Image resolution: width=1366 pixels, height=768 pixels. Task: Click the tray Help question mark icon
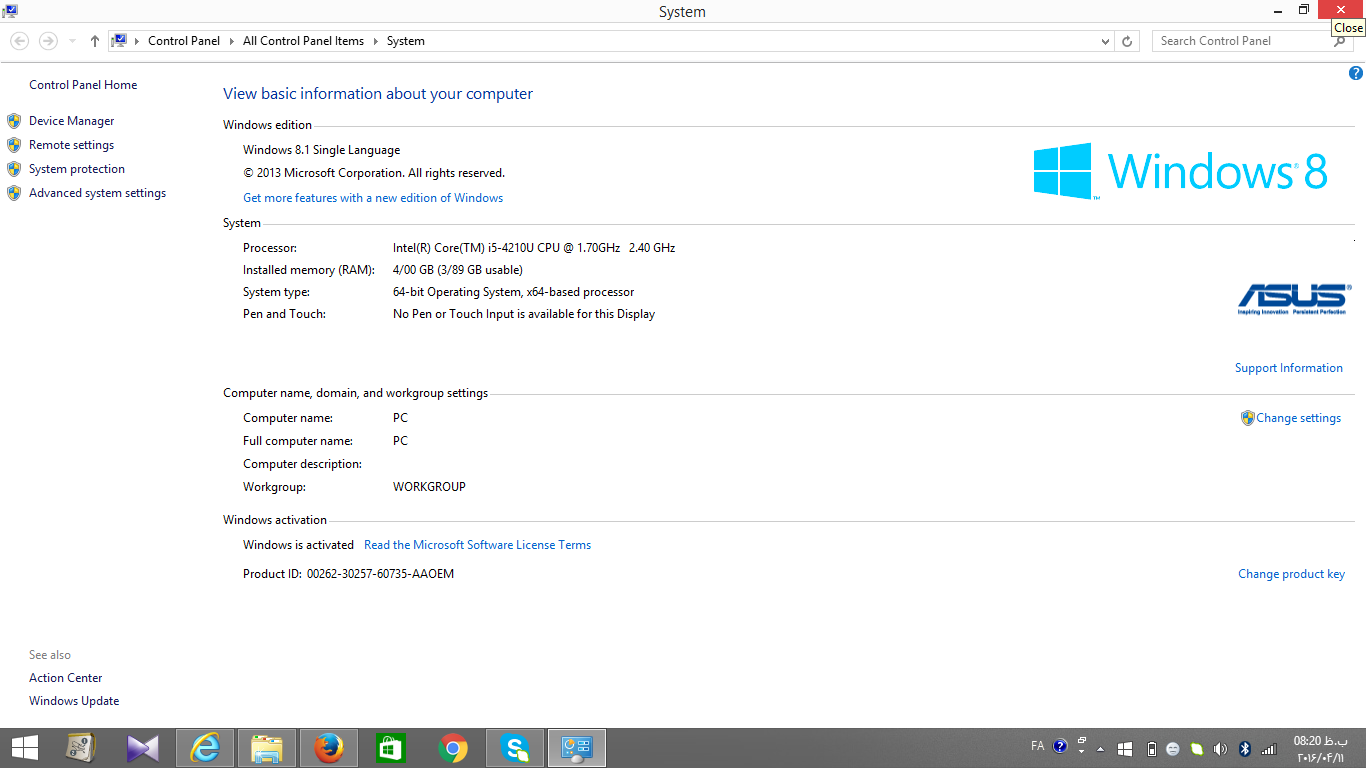tap(1060, 746)
